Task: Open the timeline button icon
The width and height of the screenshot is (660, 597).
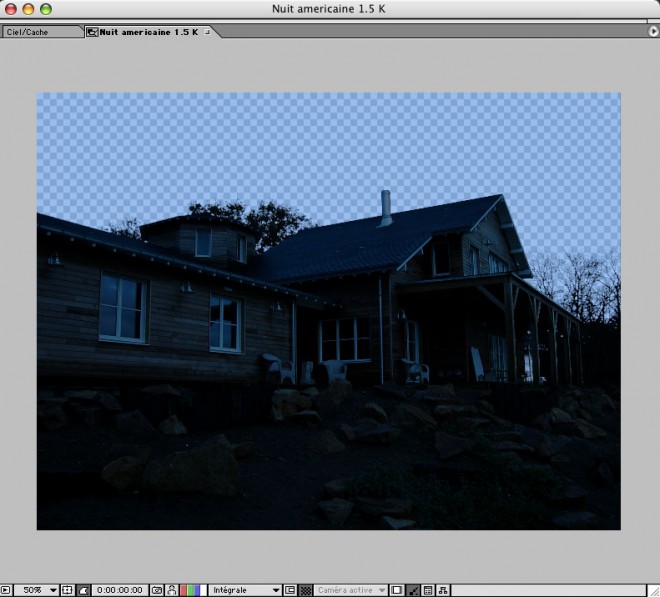Action: click(428, 590)
